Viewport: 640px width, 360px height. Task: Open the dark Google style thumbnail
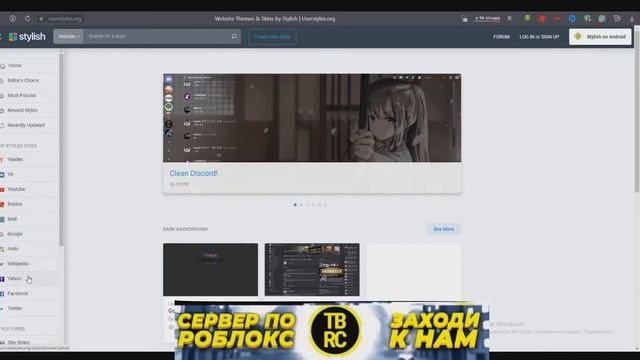[211, 269]
